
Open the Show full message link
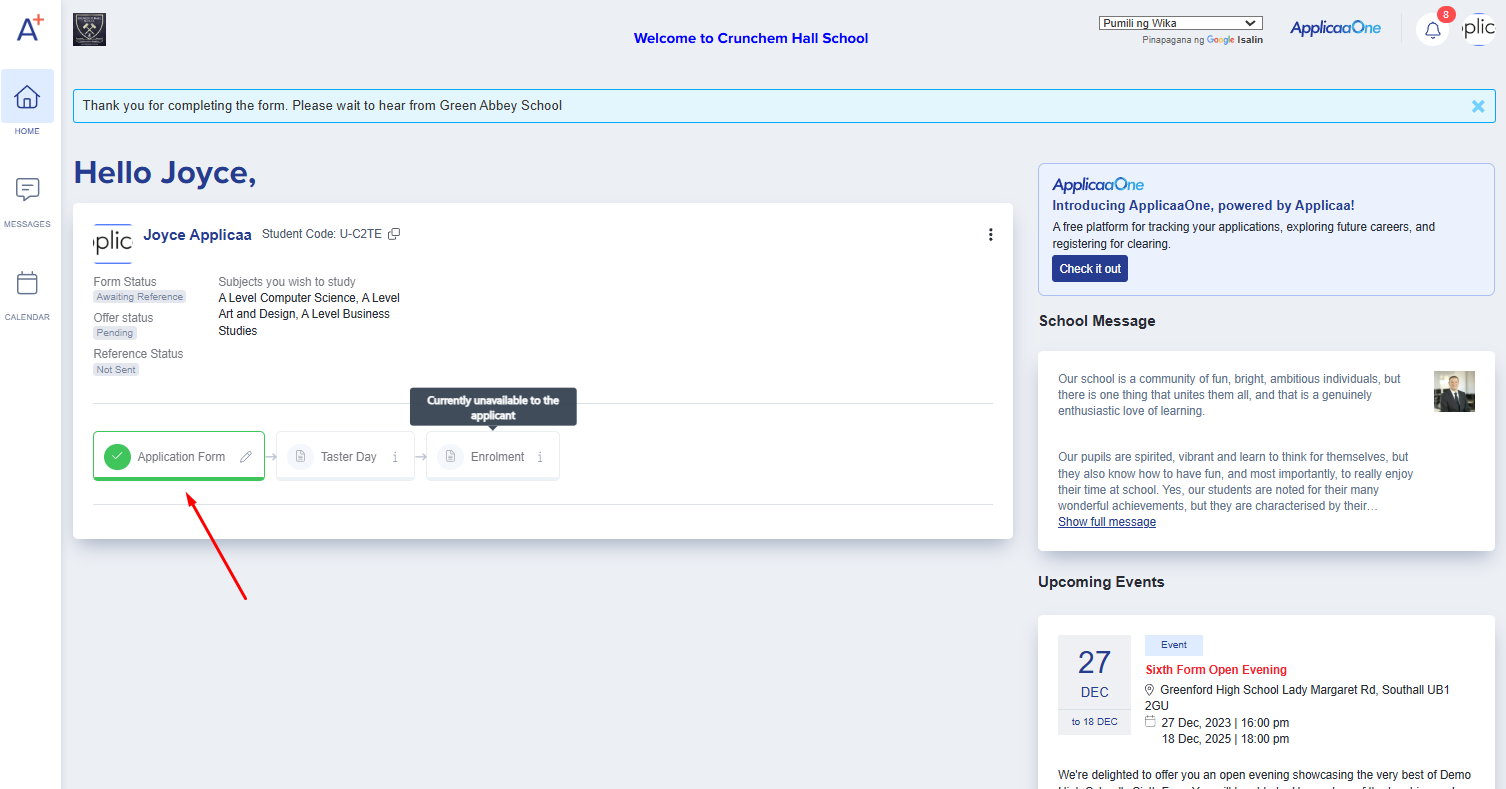point(1106,521)
